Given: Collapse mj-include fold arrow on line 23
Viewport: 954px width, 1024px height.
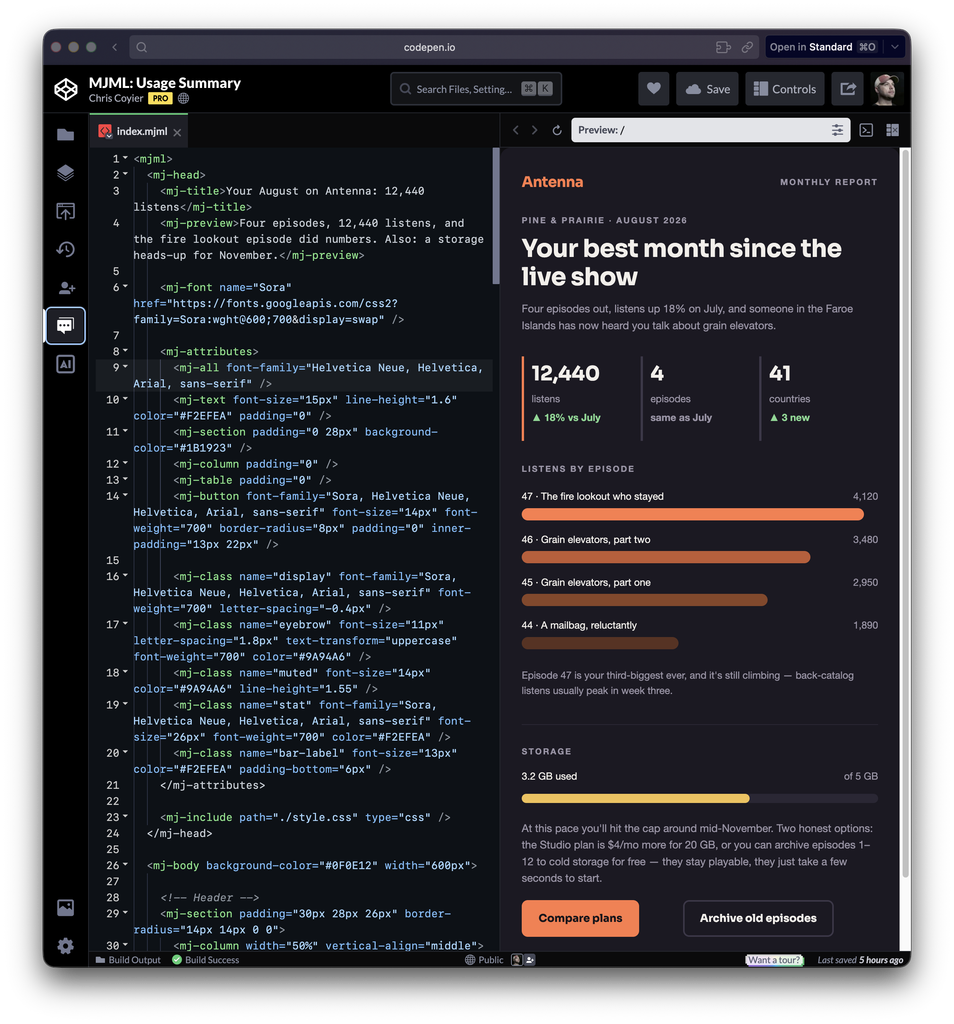Looking at the screenshot, I should coord(125,817).
